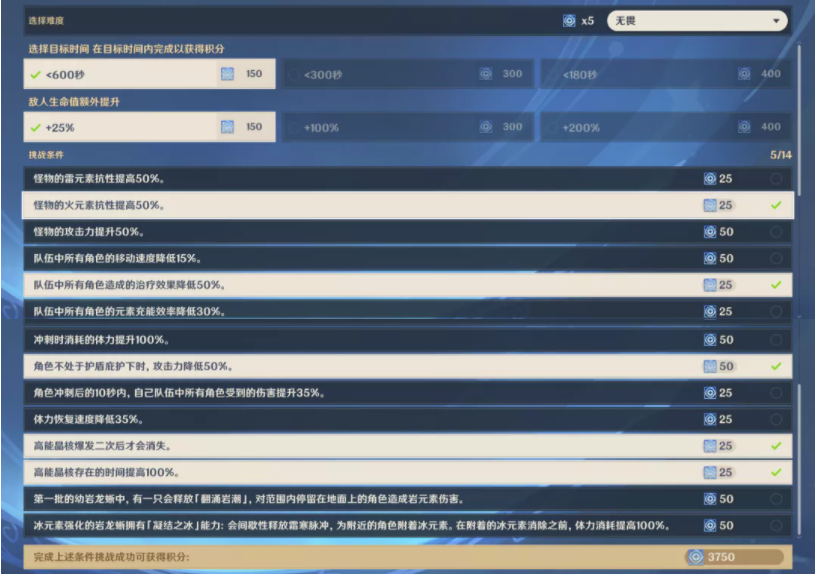Uncheck the 不处于护盾庇护下 attack reduction condition
The width and height of the screenshot is (815, 574).
[x=776, y=367]
